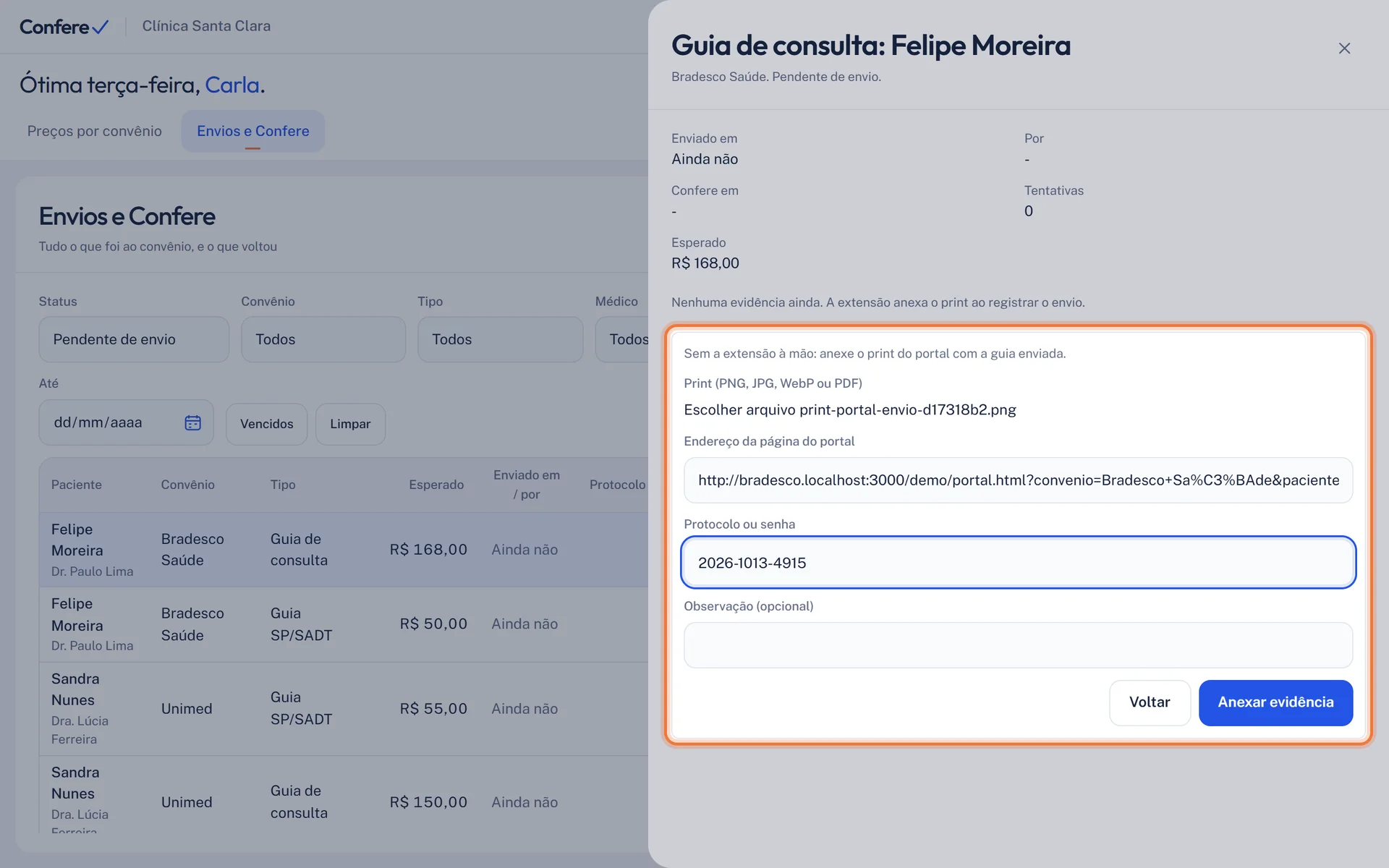Select the Felipe Moreira Guia de consulta row
Image resolution: width=1389 pixels, height=868 pixels.
[344, 550]
